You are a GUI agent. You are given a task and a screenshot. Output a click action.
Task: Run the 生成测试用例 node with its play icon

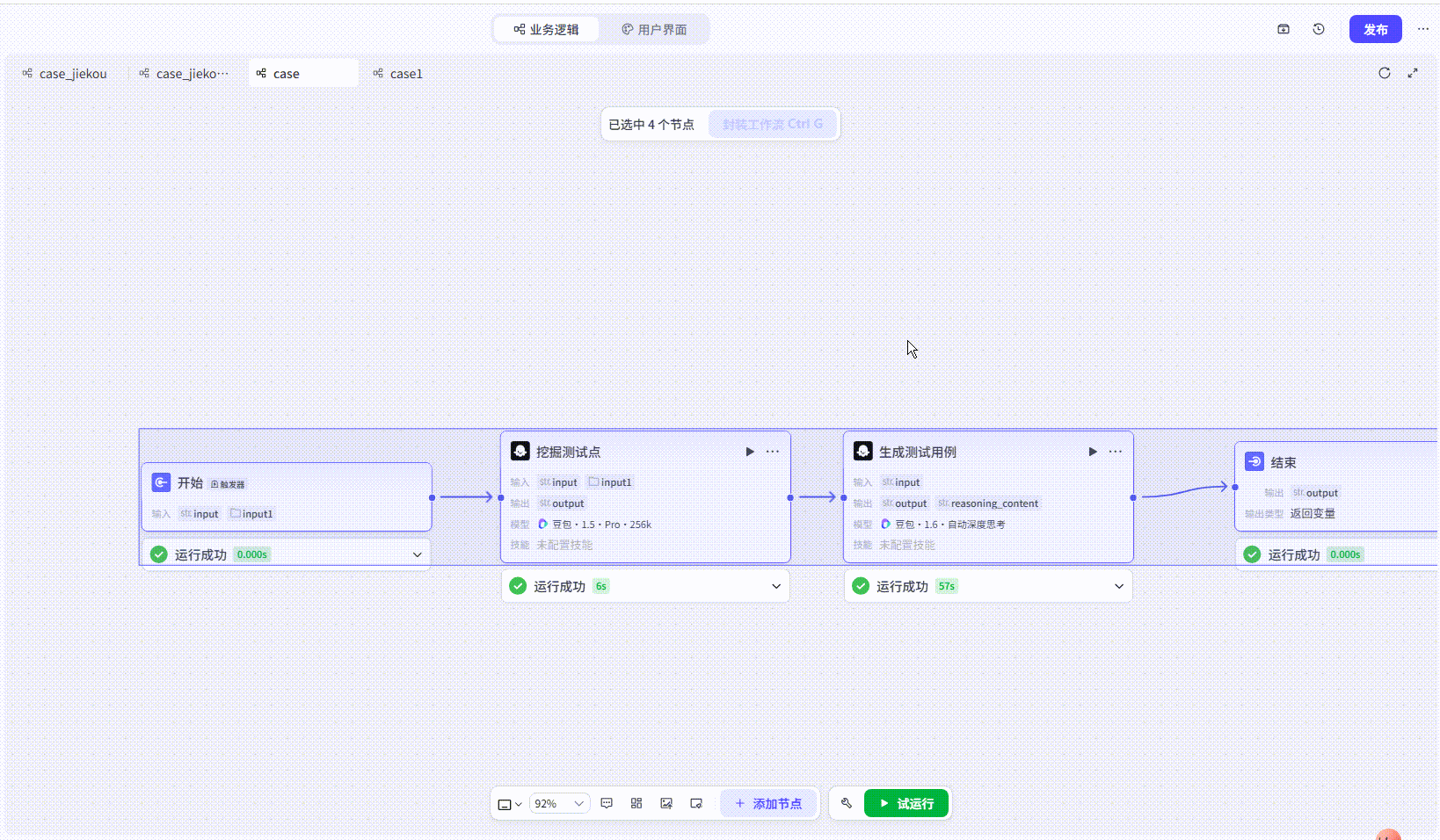[x=1093, y=452]
